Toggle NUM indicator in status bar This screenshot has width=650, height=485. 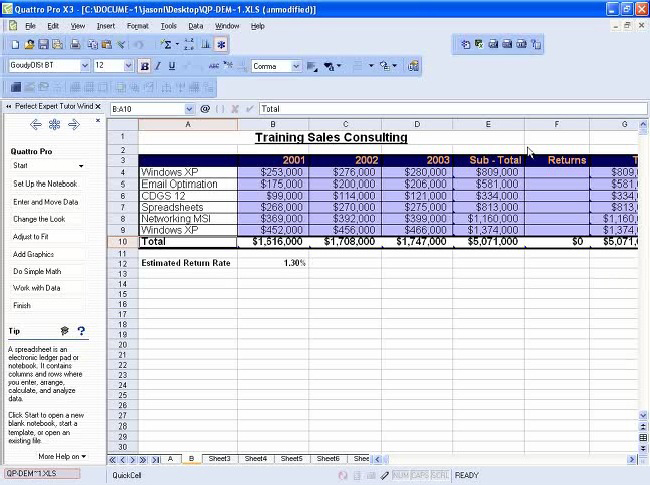(x=400, y=475)
